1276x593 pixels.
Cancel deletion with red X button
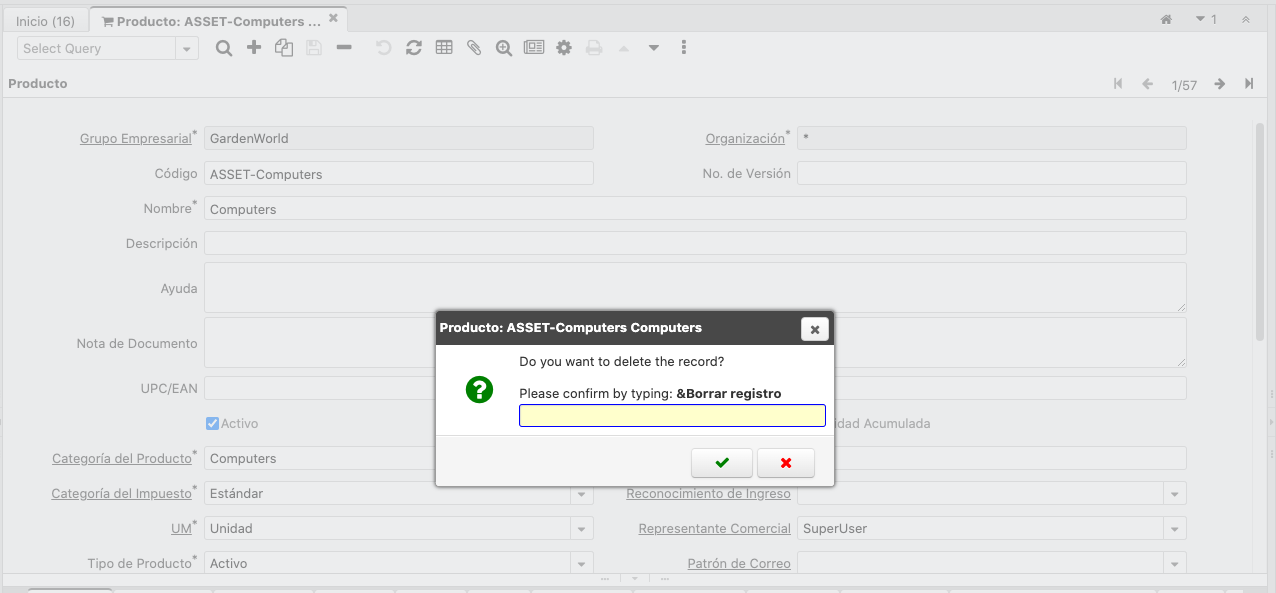coord(785,463)
